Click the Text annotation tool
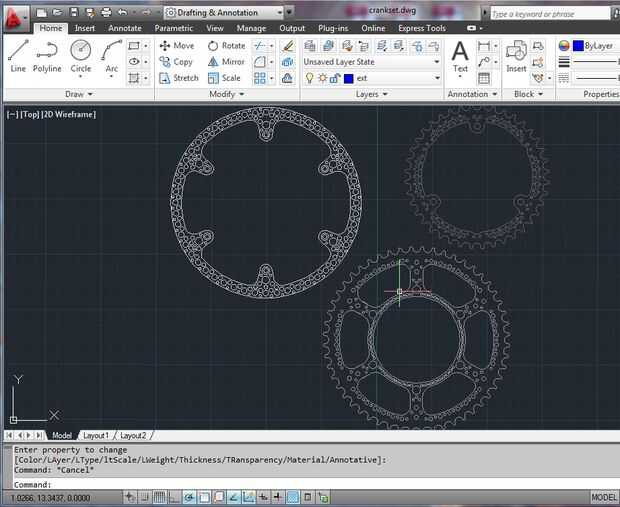Viewport: 620px width, 507px height. tap(460, 57)
